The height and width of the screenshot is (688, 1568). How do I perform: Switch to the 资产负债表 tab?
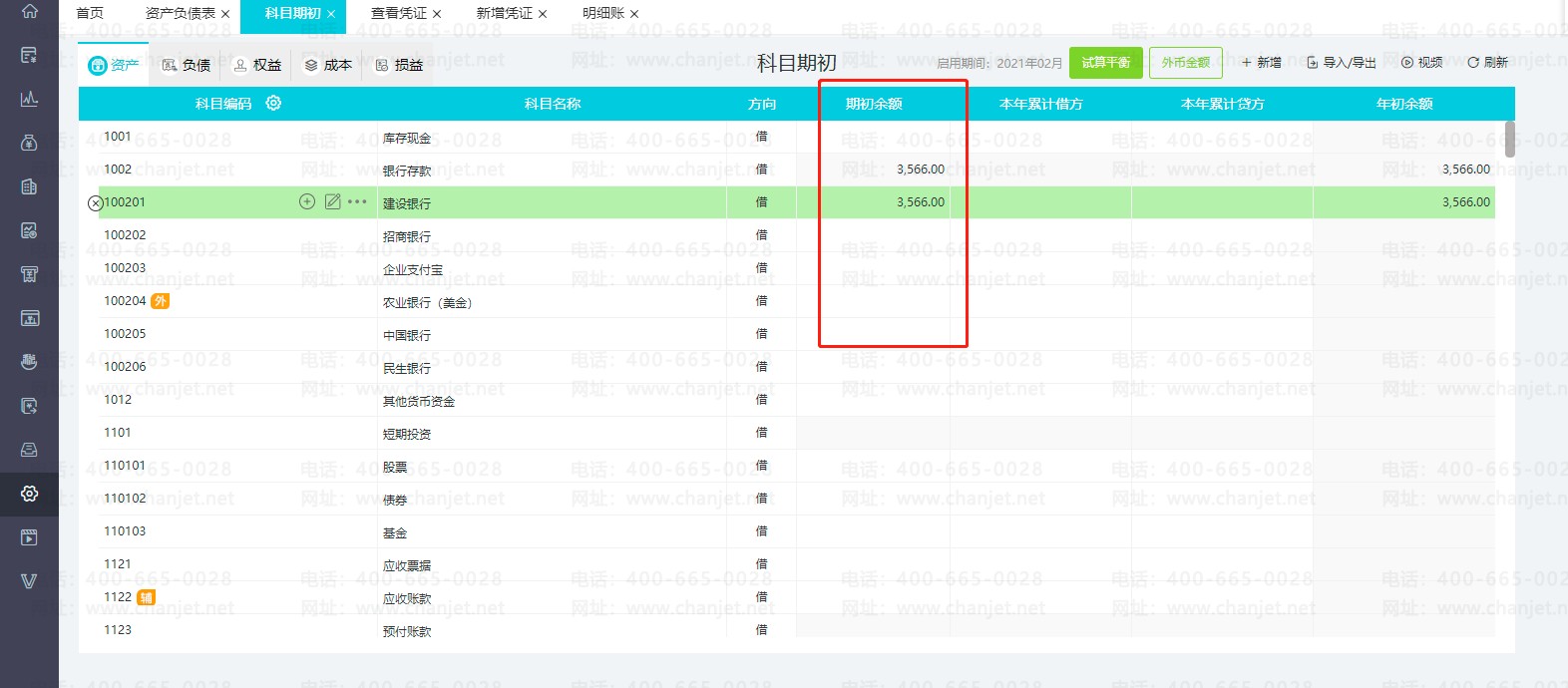tap(181, 13)
